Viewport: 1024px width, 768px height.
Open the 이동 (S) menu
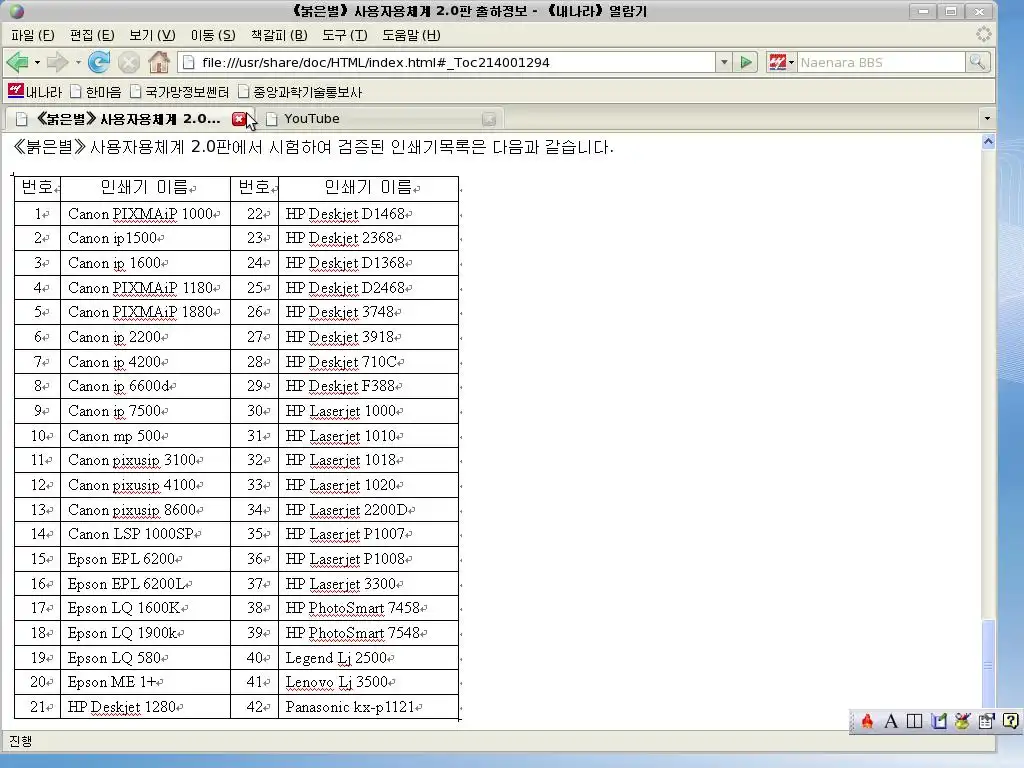213,35
